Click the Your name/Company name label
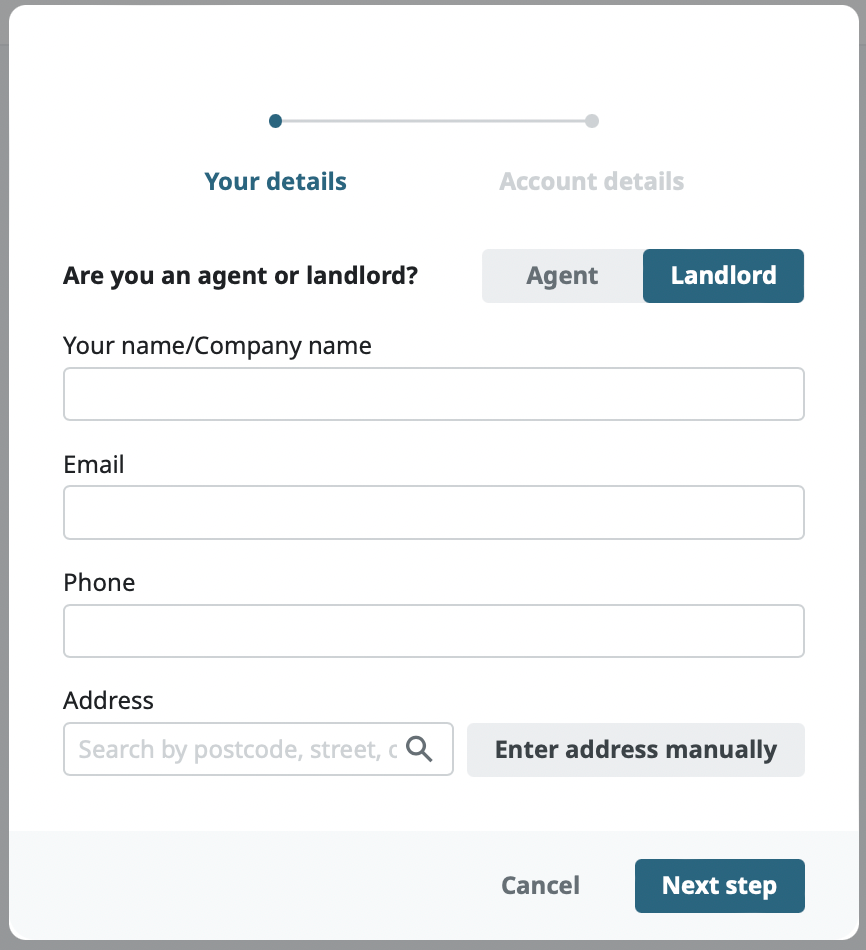Screen dimensions: 866x950 pyautogui.click(x=217, y=346)
